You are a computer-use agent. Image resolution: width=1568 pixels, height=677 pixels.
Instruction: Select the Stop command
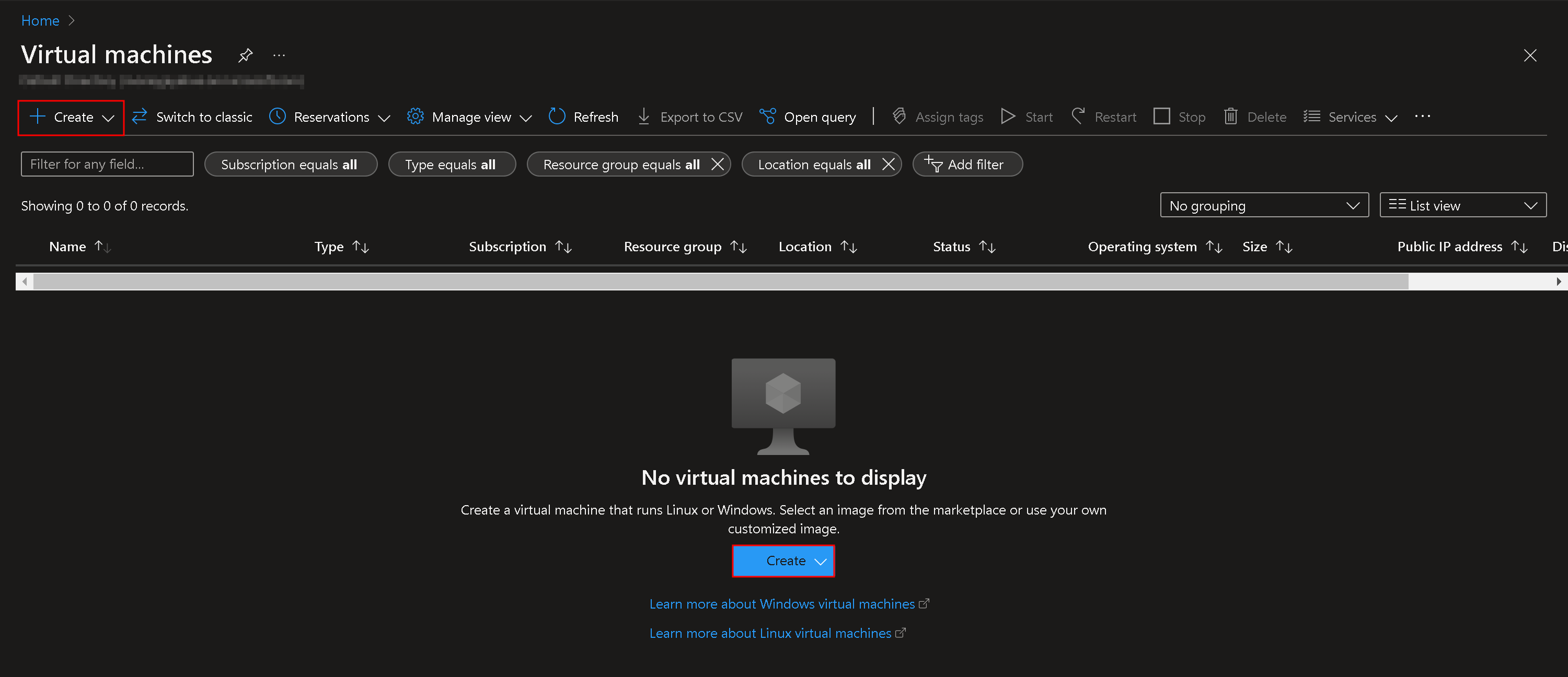[x=1179, y=117]
